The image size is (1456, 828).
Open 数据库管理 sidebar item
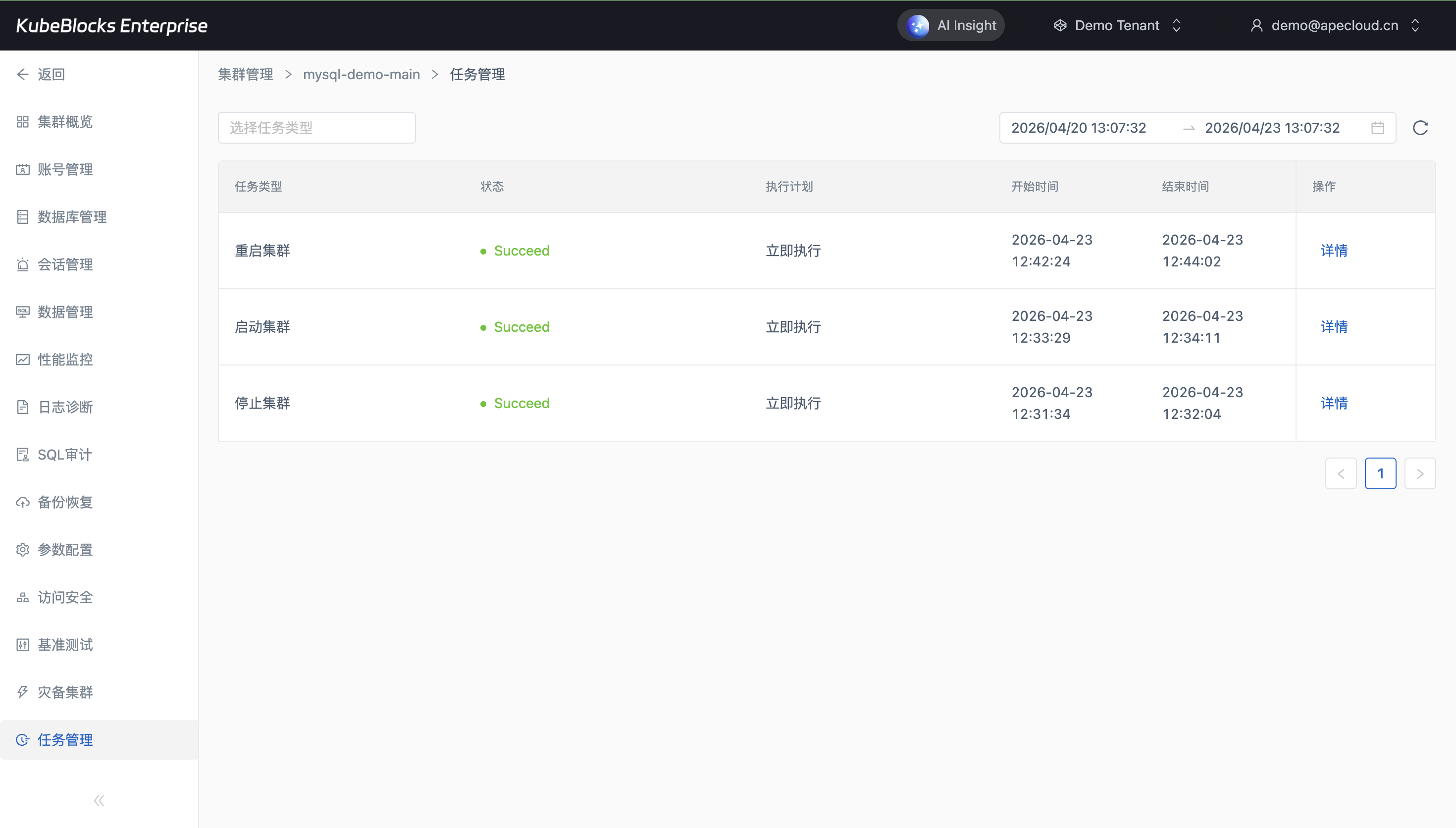click(x=72, y=217)
